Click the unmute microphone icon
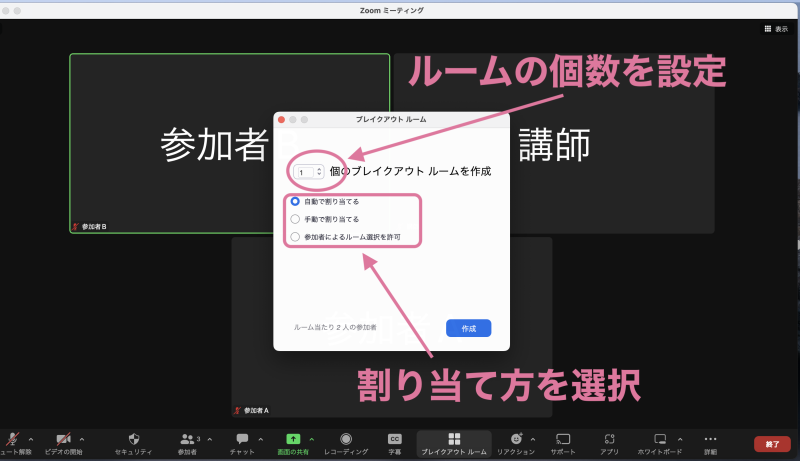Screen dimensions: 800x461 point(12,439)
